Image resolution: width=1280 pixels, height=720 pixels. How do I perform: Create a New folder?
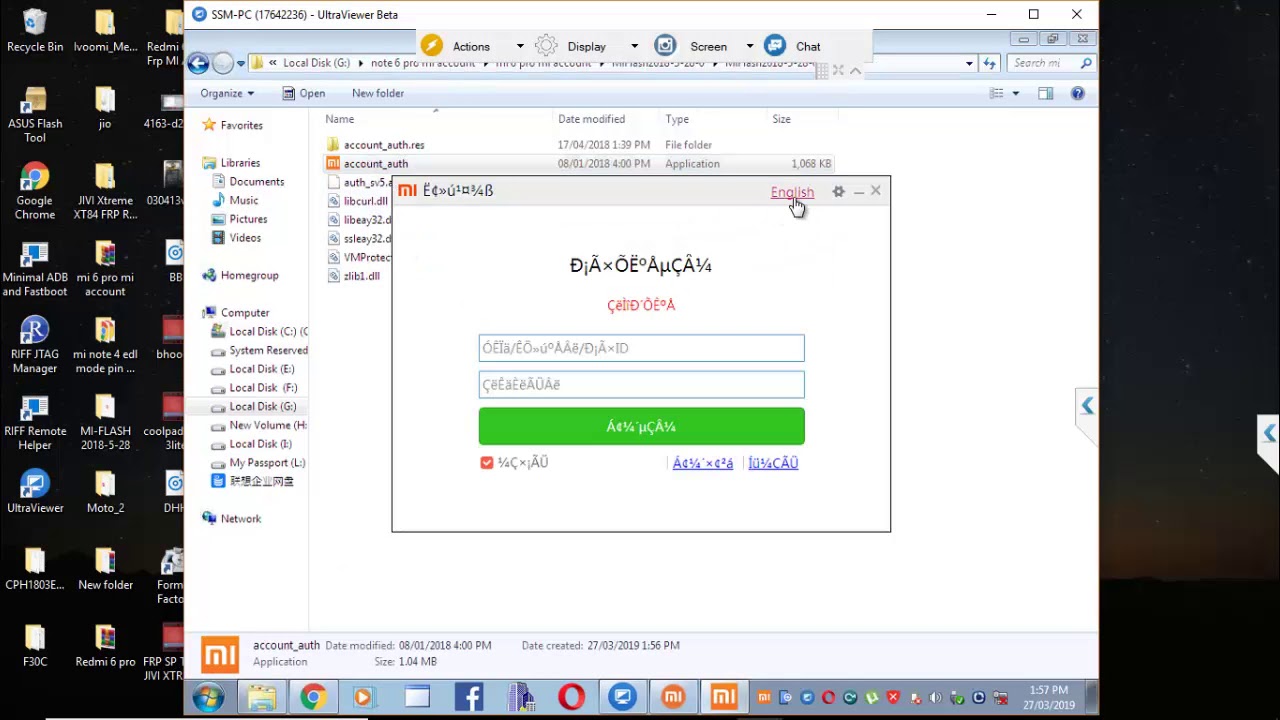pos(378,93)
